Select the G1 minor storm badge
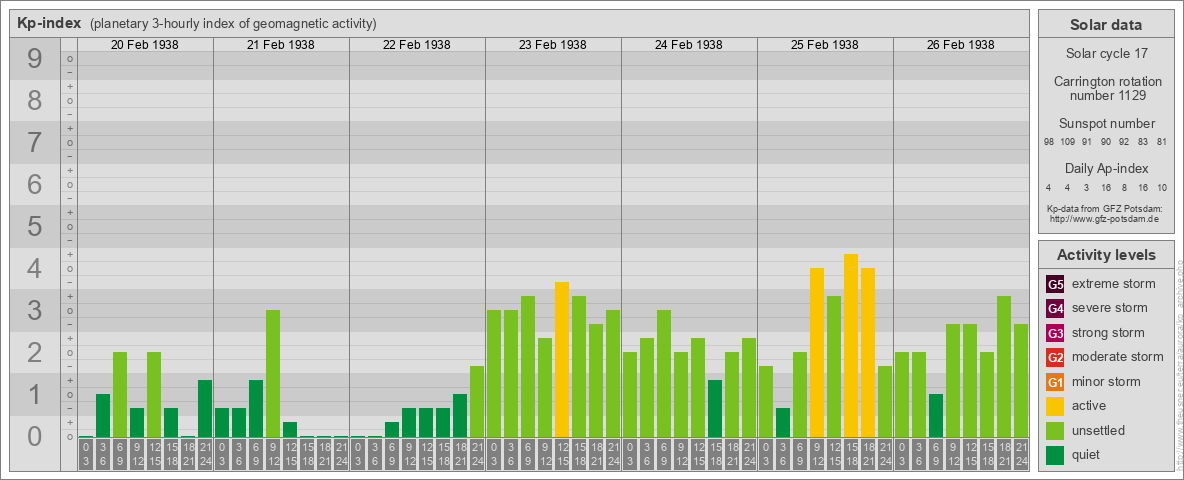This screenshot has height=480, width=1184. [x=1055, y=382]
